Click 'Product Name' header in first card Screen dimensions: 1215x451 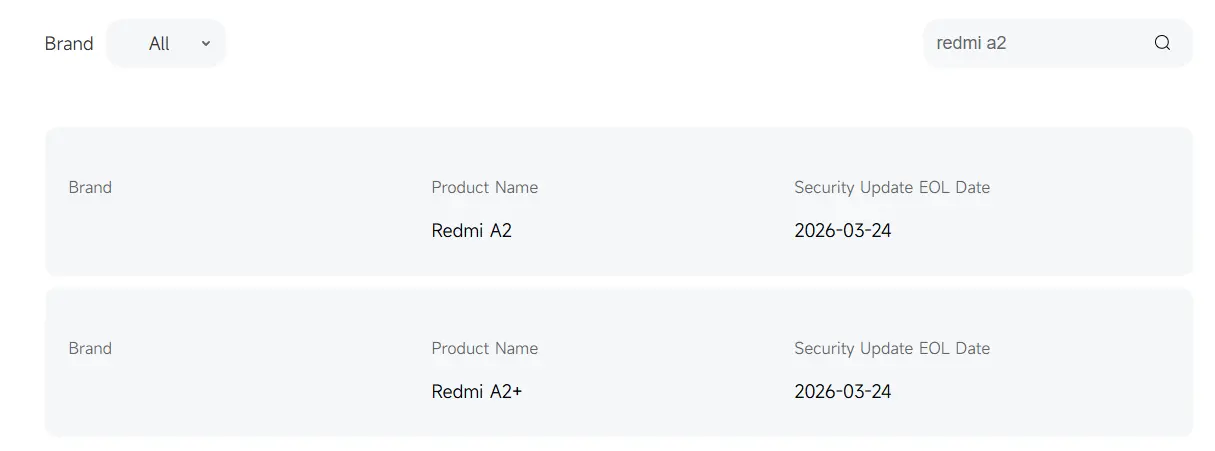click(x=484, y=187)
